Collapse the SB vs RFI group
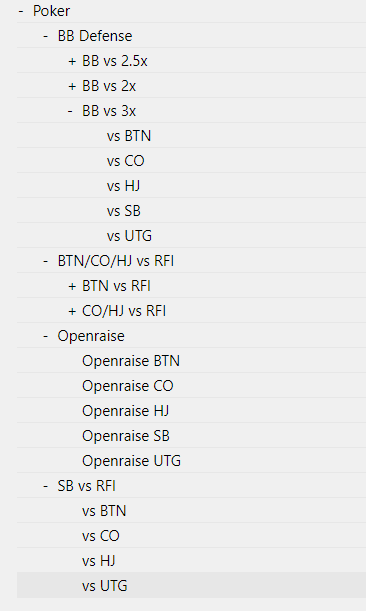The height and width of the screenshot is (611, 366). (x=46, y=486)
